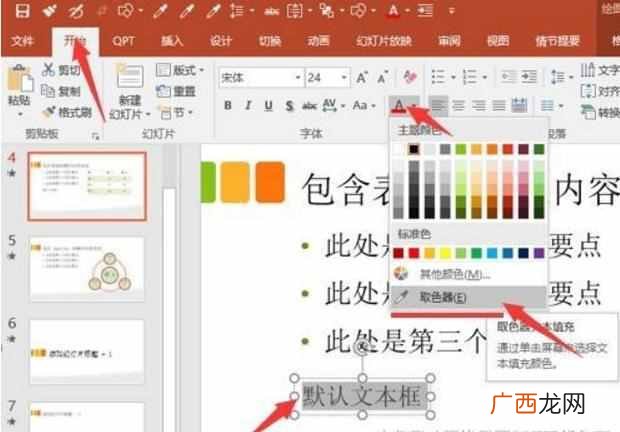Click the Distributed alignment icon
Screen dimensions: 620x432
(519, 106)
